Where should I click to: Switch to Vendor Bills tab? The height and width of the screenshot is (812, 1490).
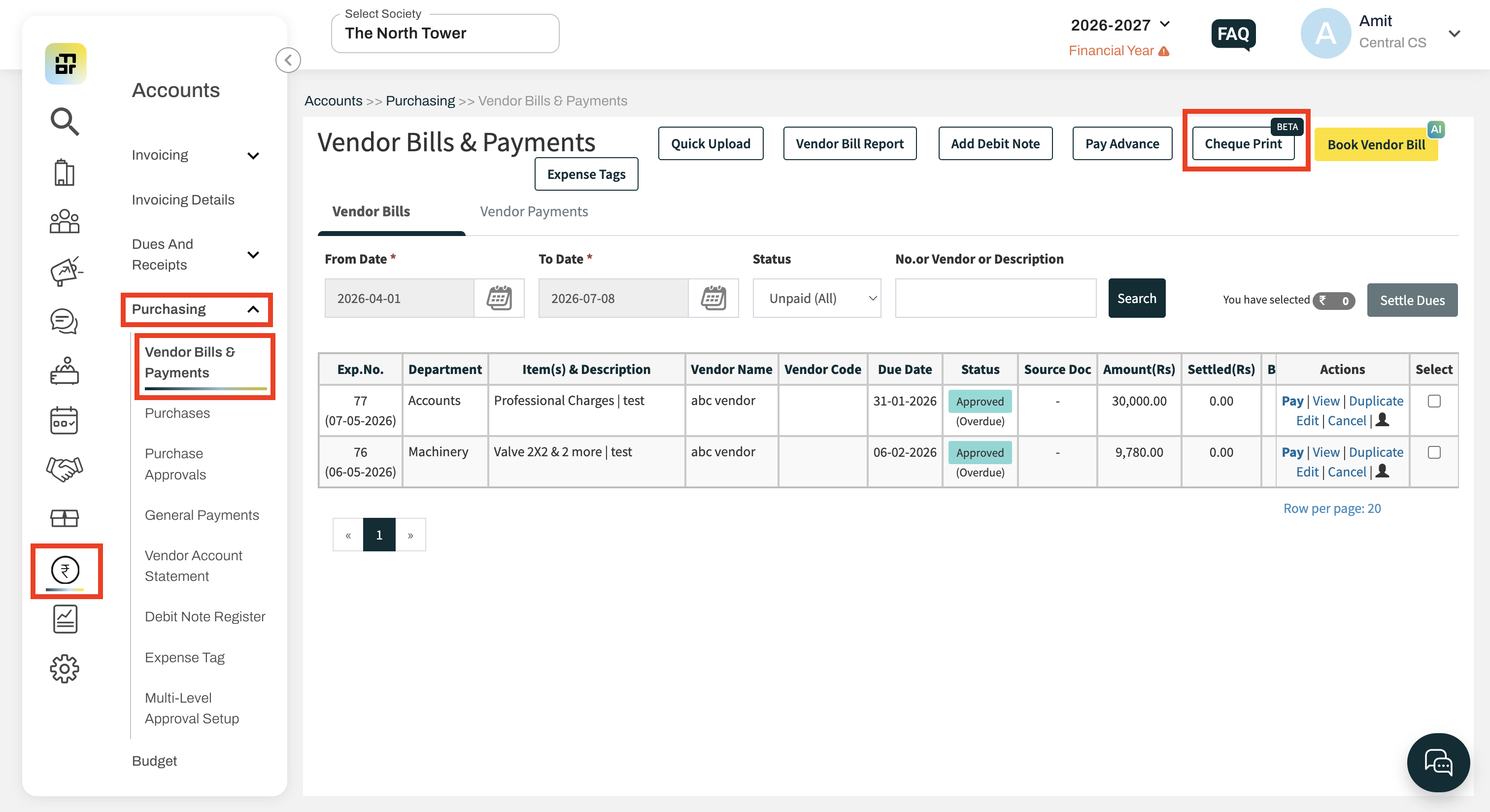[x=371, y=212]
